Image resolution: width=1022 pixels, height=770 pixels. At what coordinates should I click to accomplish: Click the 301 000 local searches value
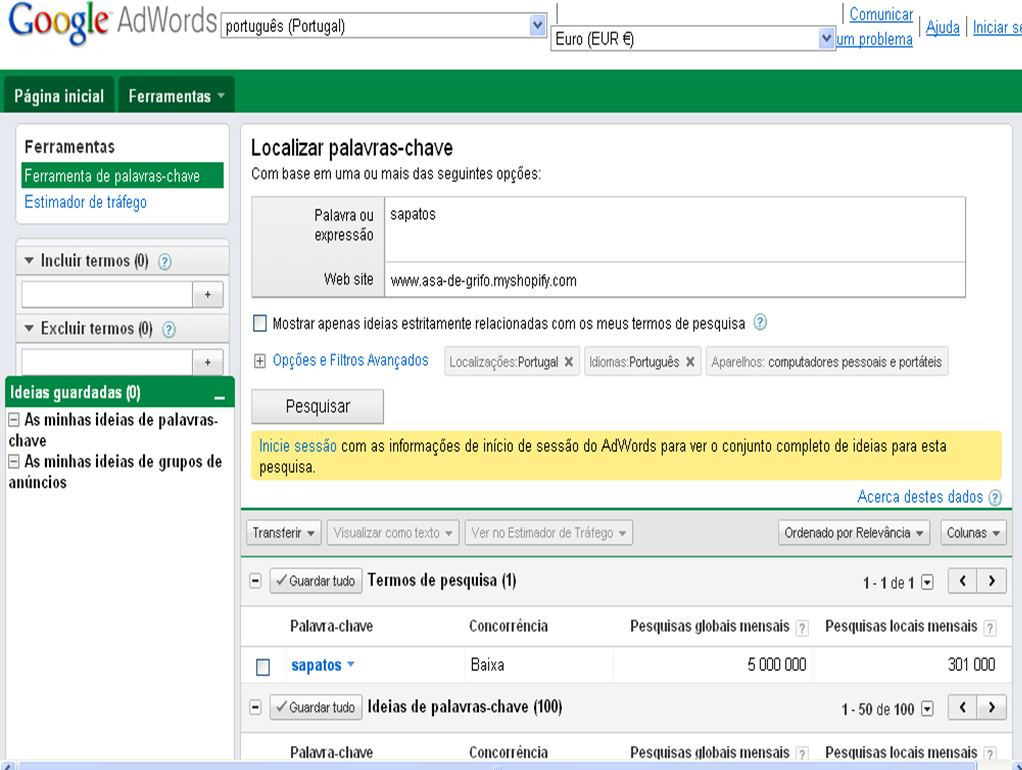tap(971, 665)
